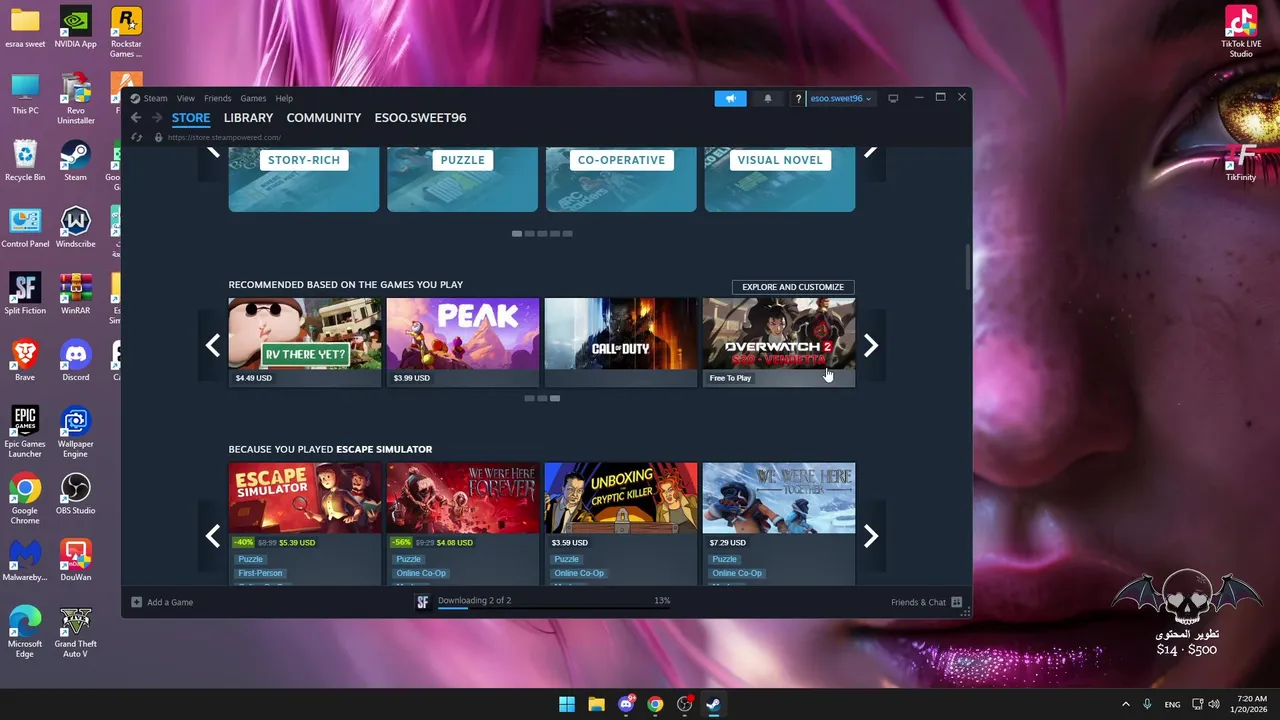This screenshot has height=720, width=1280.
Task: Open the esoo.sweet96 account dropdown
Action: (840, 98)
